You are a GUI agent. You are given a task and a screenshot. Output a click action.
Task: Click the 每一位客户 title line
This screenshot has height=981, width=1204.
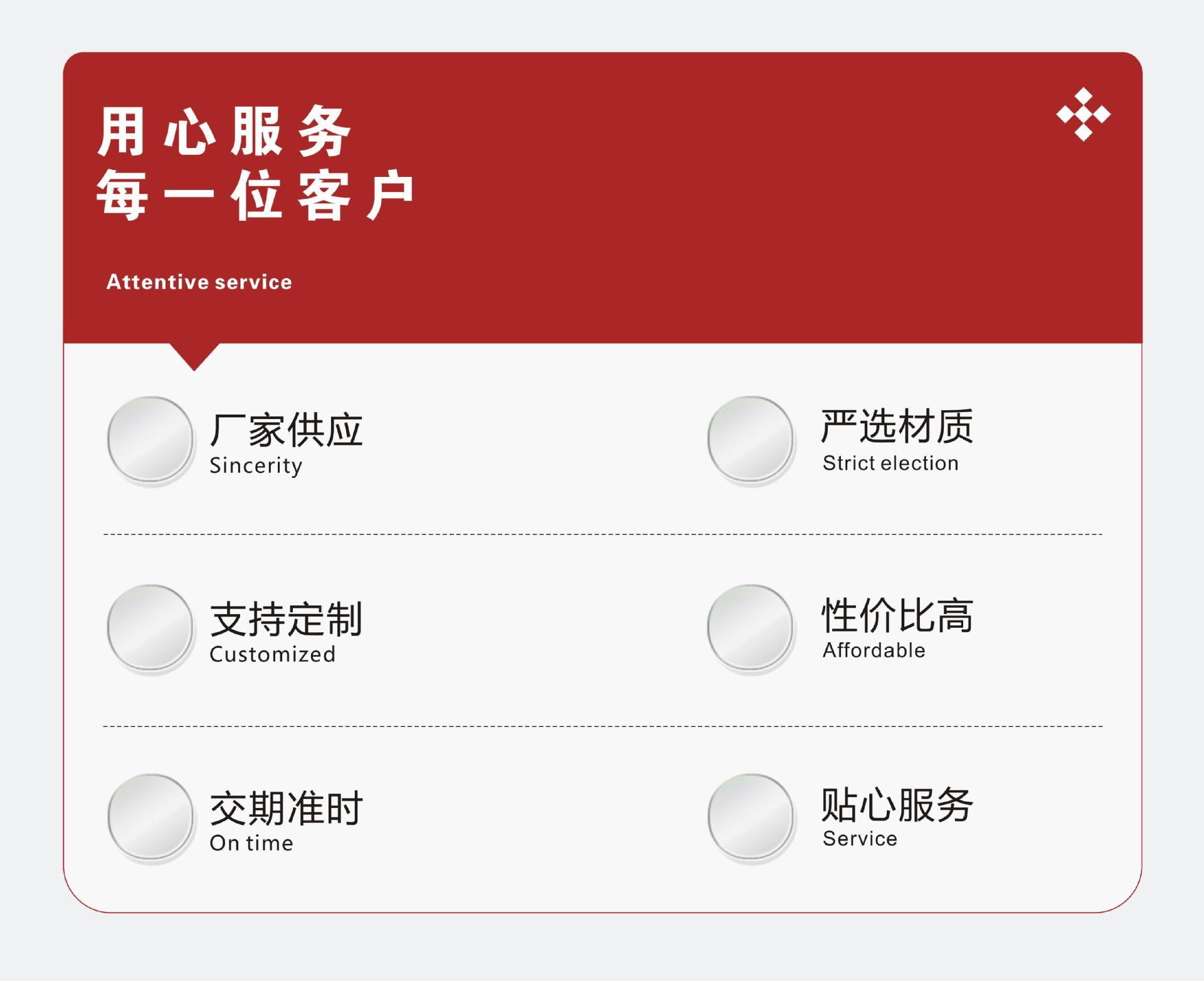(x=255, y=195)
